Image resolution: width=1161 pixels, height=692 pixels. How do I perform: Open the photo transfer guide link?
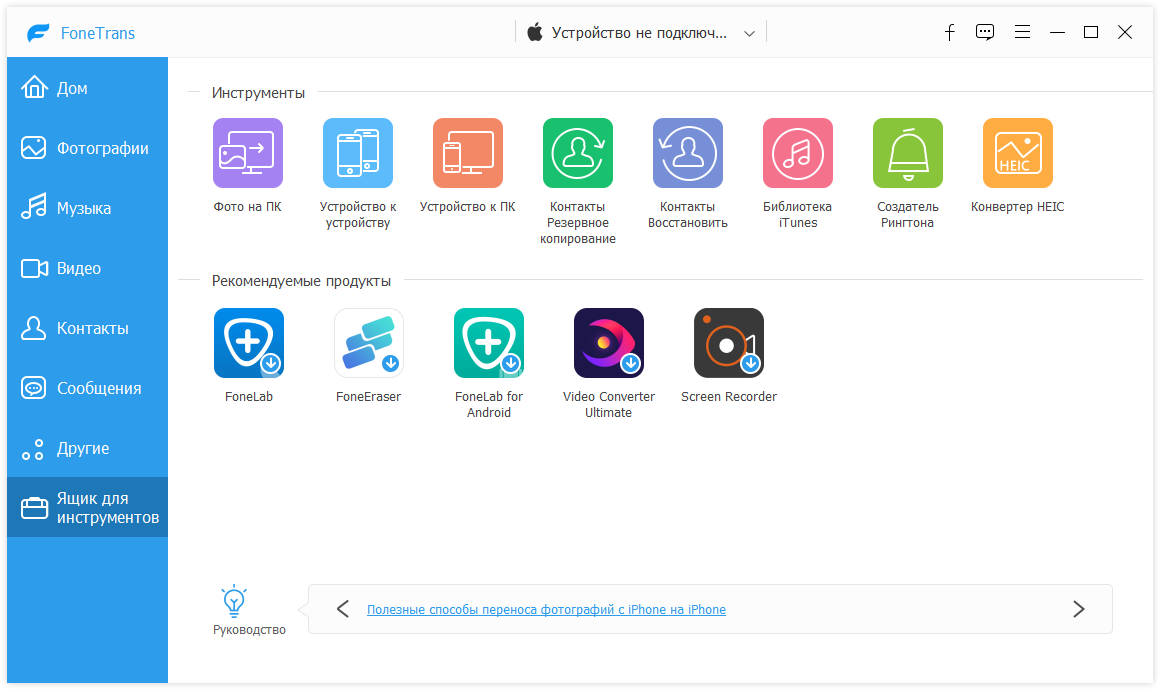546,610
